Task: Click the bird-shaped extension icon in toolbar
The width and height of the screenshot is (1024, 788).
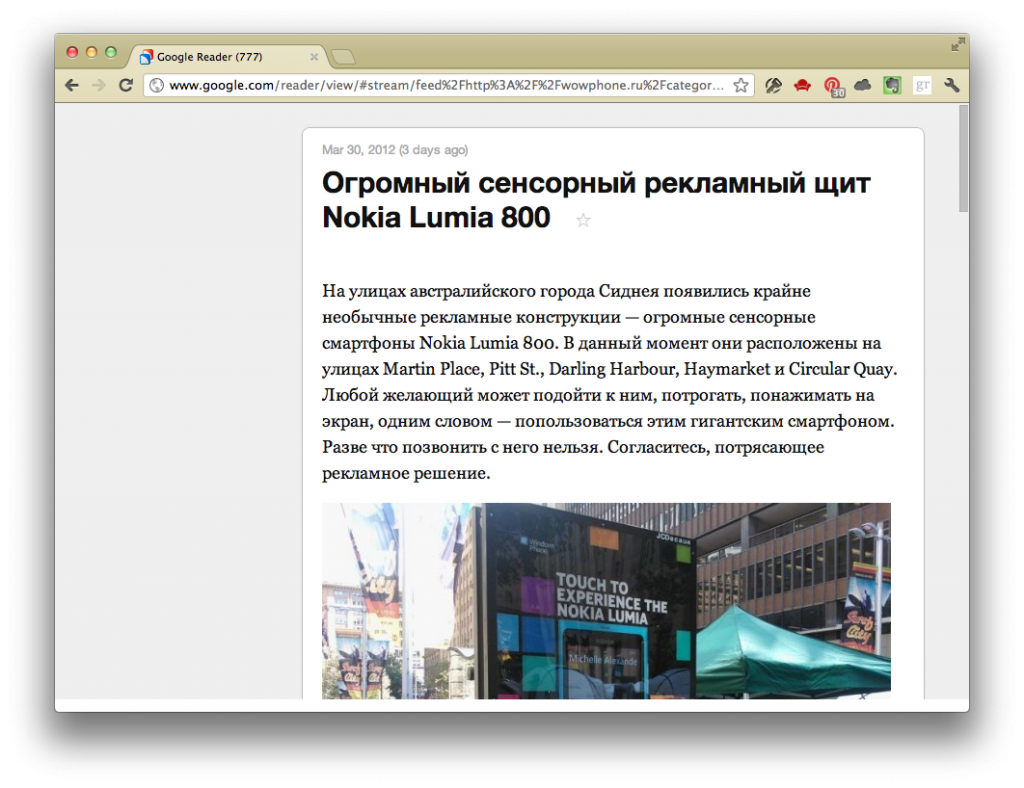Action: (773, 86)
